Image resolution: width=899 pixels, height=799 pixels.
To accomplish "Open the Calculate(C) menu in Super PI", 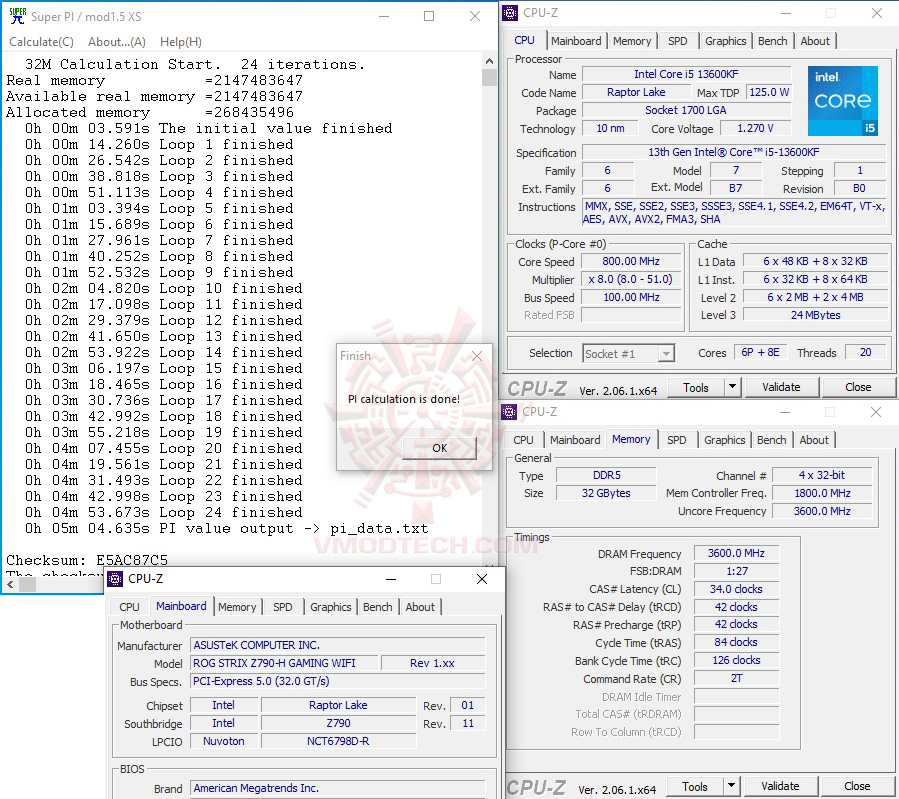I will point(41,42).
